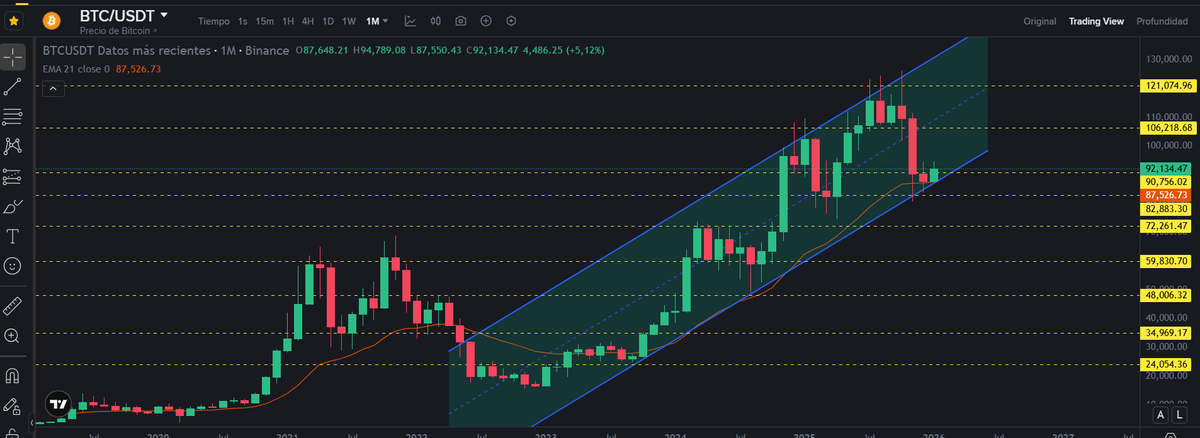Click the 34,969.17 price label
The width and height of the screenshot is (1200, 438).
1168,333
